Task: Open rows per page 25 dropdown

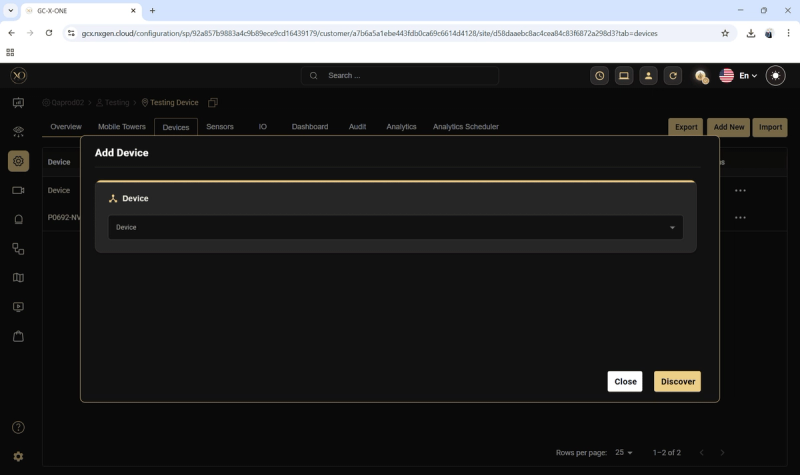Action: point(623,453)
